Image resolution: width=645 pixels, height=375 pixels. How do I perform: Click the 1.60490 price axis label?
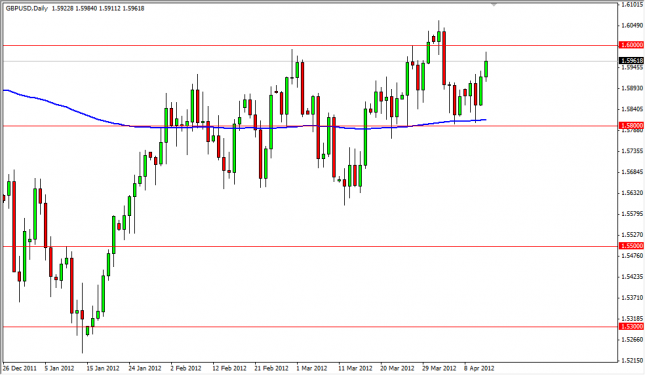point(632,25)
